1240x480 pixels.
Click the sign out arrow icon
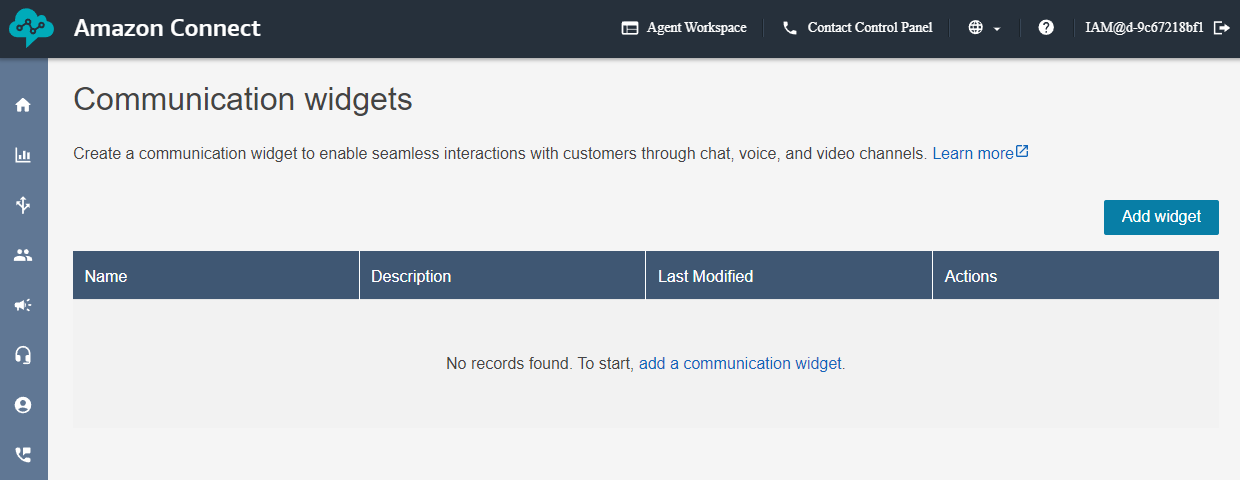click(x=1221, y=28)
